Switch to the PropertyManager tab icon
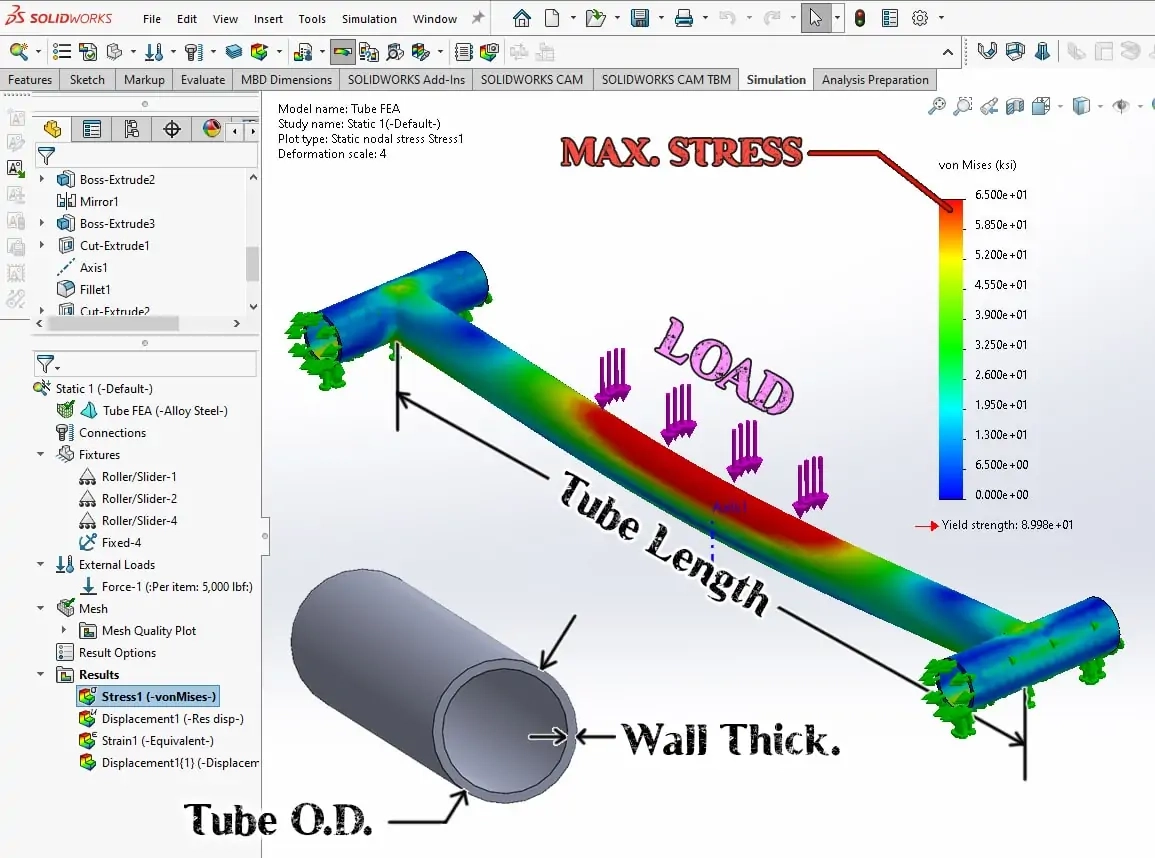The image size is (1155, 858). [x=92, y=129]
